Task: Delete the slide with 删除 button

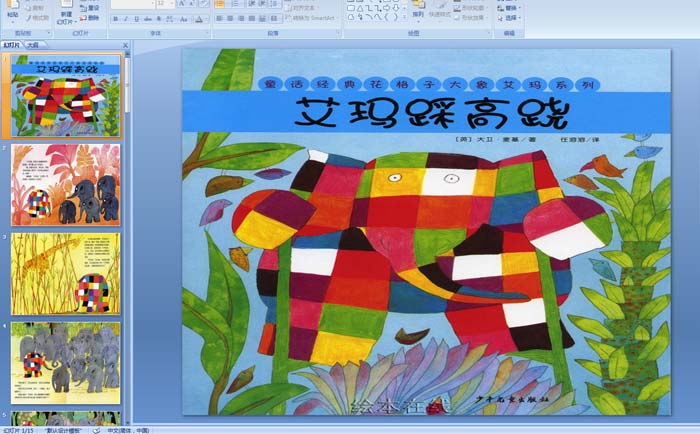Action: click(x=90, y=18)
